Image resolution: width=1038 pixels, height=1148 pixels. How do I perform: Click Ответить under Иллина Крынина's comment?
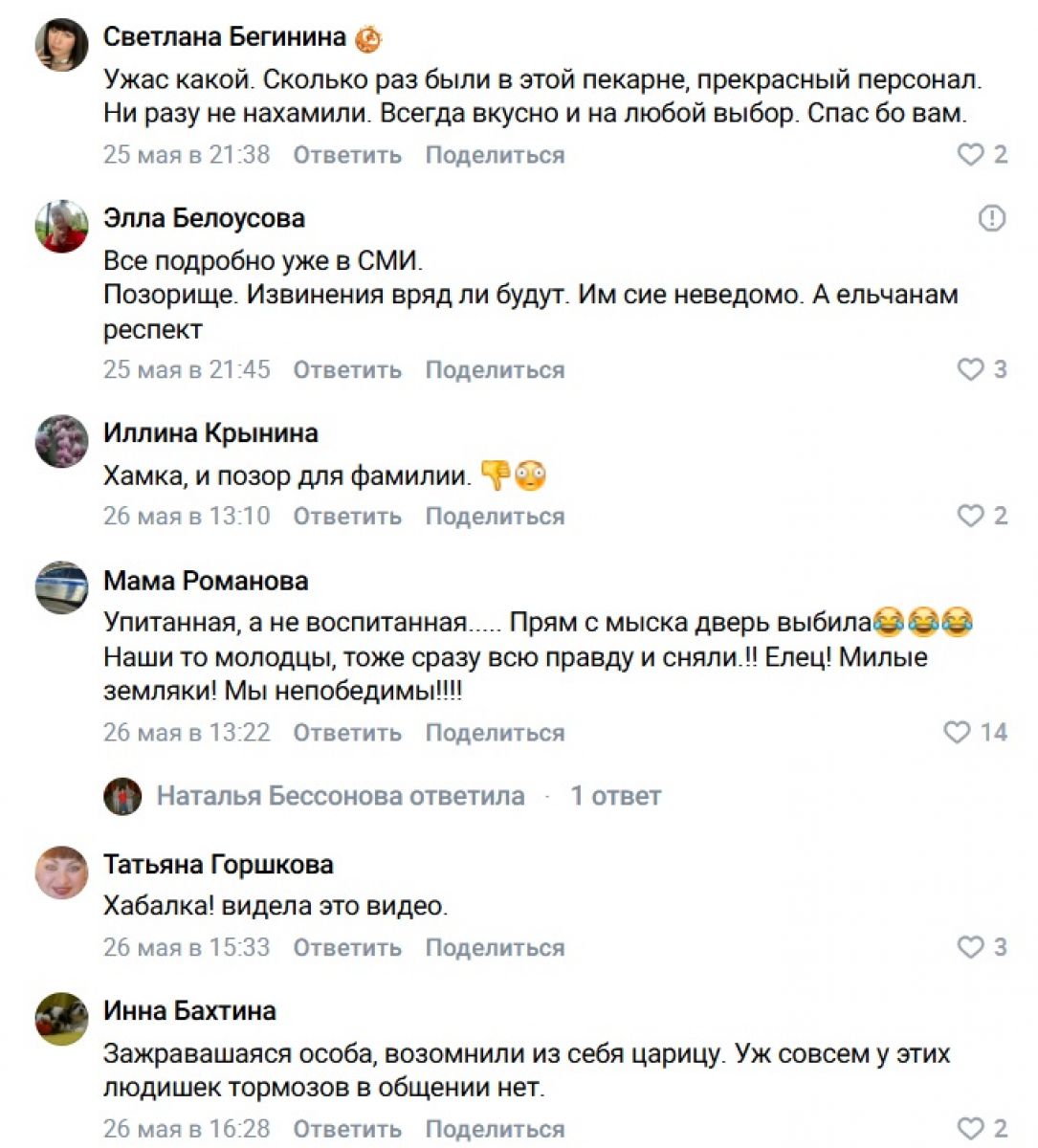point(347,517)
